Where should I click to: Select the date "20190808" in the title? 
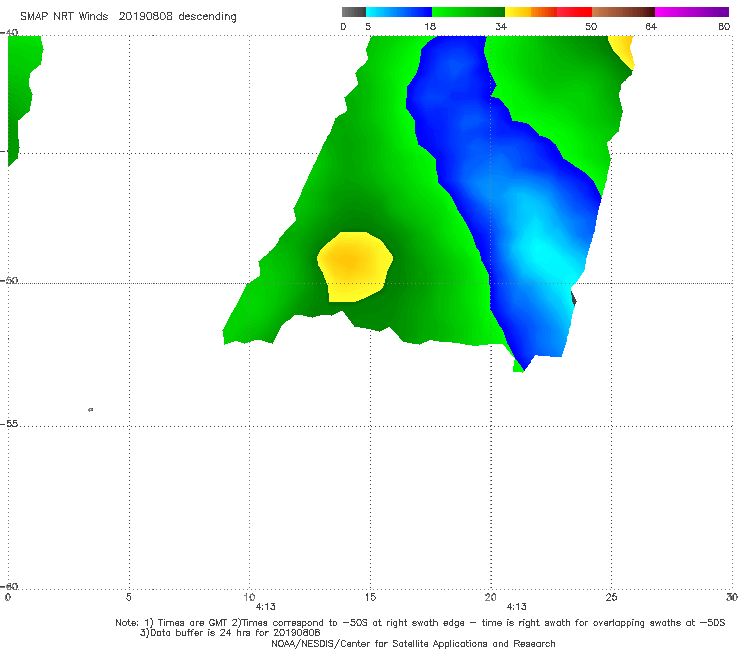point(145,17)
